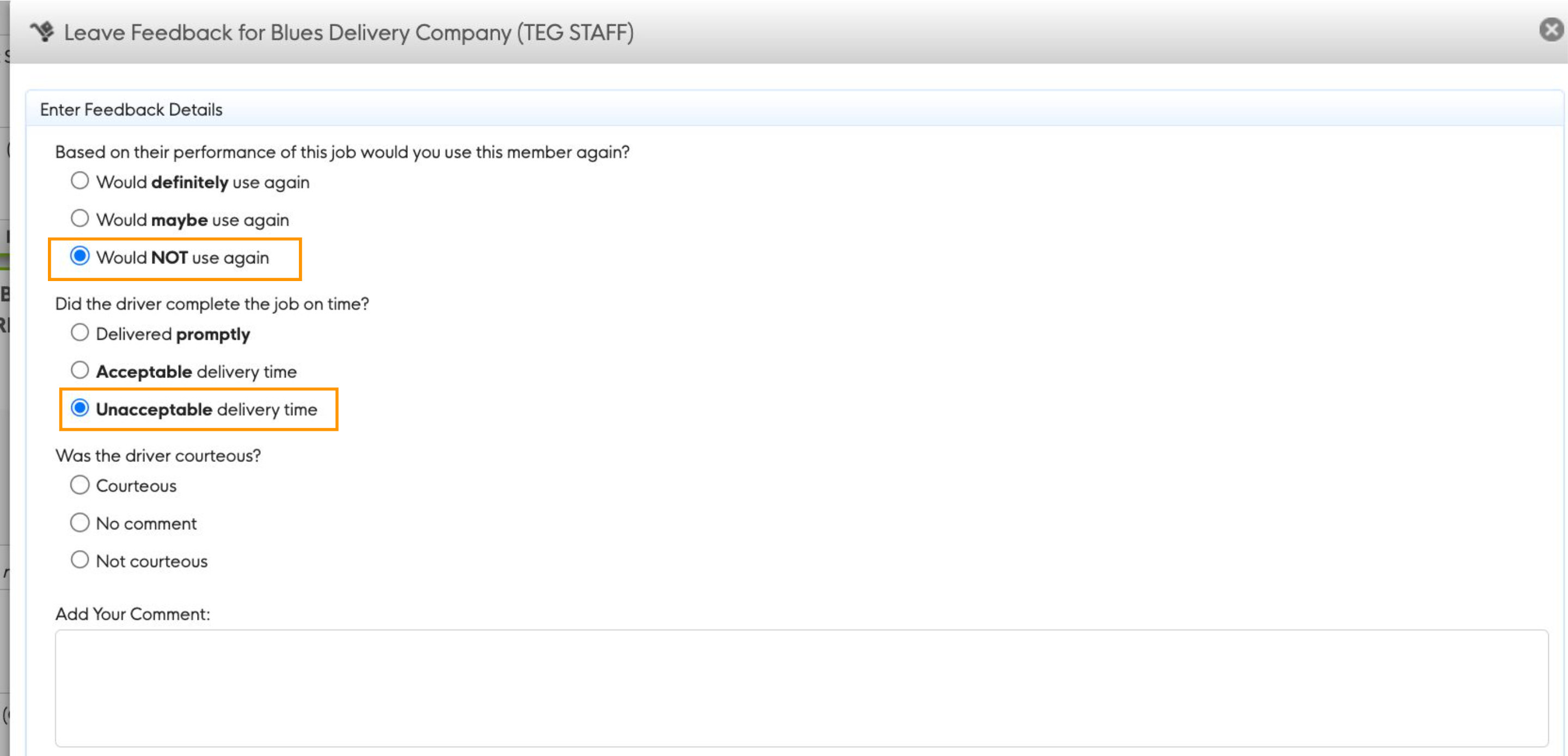Mark delivery as "Delivered promptly"
Screen dimensions: 1568x756
(x=79, y=333)
